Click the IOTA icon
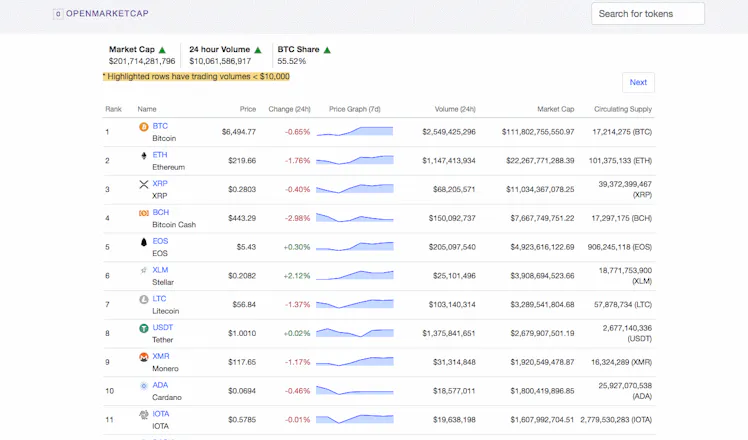This screenshot has width=748, height=440. 144,414
